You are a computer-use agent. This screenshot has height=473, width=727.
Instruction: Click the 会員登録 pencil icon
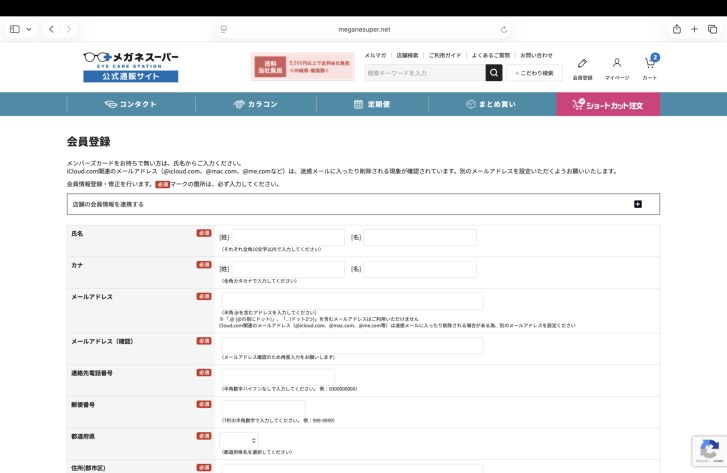(582, 66)
